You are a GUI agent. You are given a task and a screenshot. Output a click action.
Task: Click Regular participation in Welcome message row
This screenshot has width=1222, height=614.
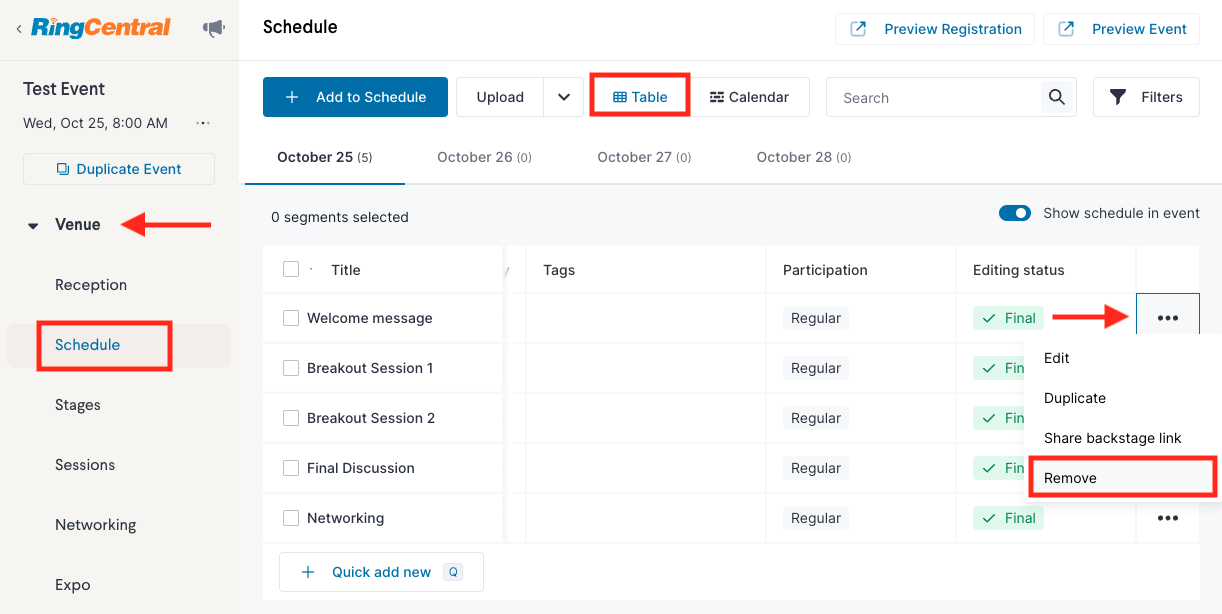click(816, 318)
